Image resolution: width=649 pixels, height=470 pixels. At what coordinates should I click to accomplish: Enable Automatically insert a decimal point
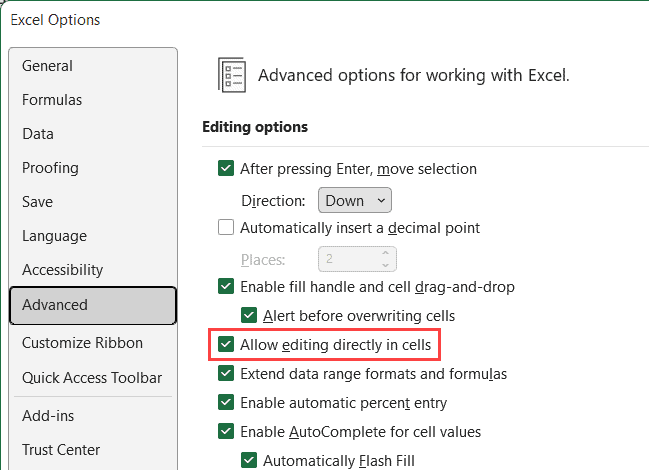point(226,228)
